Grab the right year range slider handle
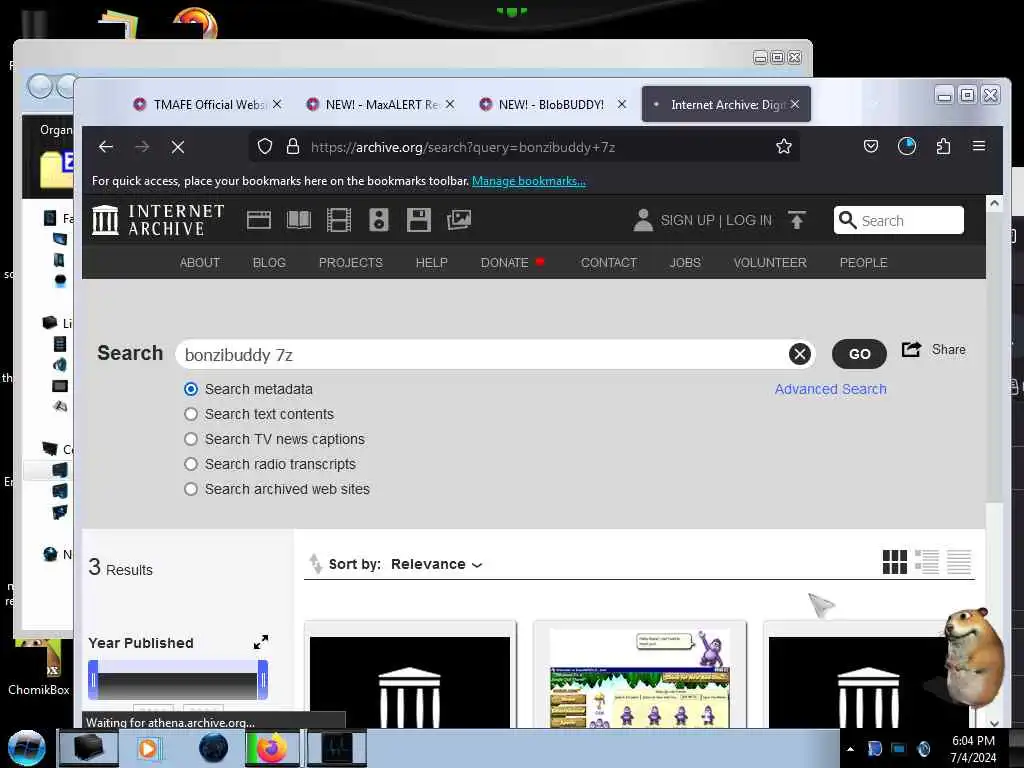Image resolution: width=1024 pixels, height=768 pixels. 263,680
